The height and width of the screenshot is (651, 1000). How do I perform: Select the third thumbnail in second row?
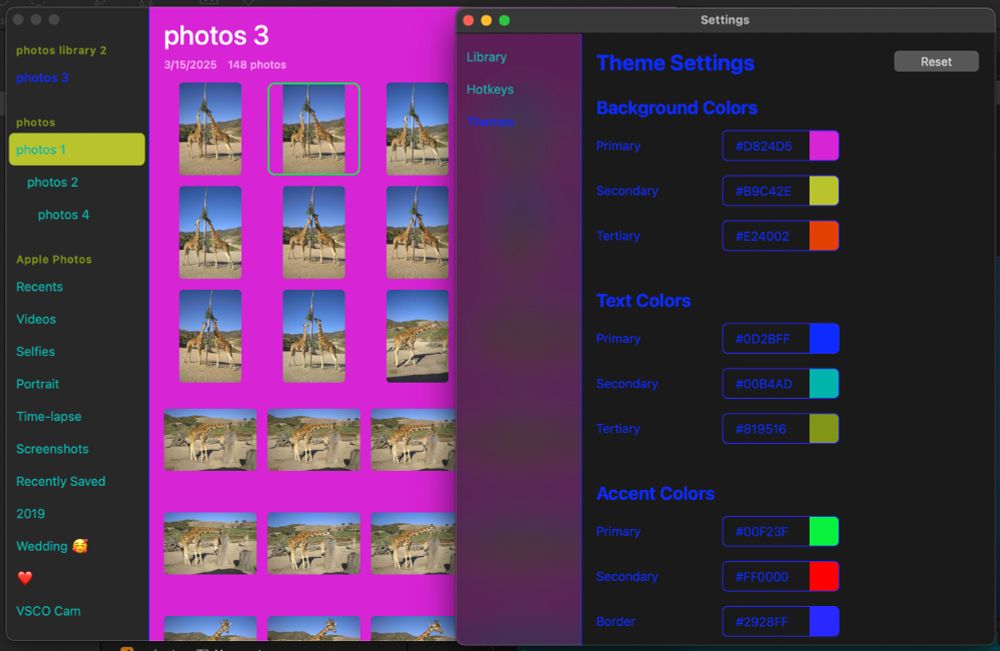click(417, 233)
